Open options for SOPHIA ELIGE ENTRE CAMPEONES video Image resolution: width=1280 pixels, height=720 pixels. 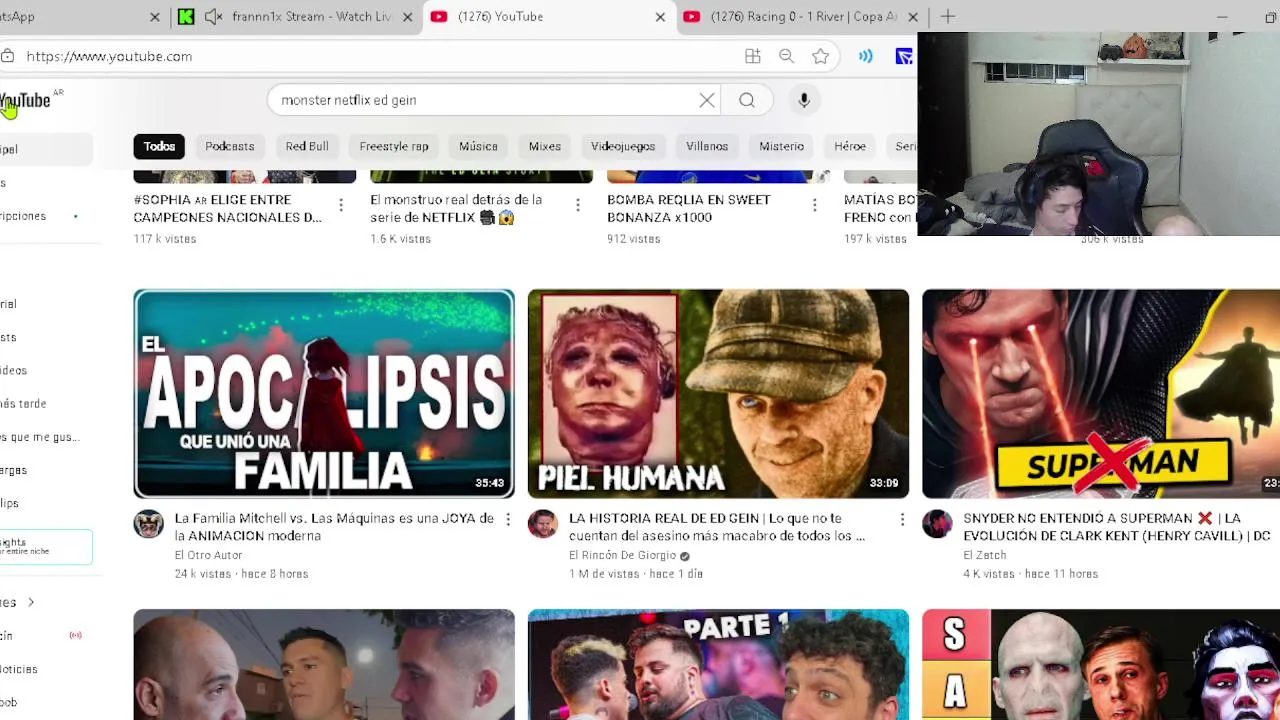coord(341,205)
